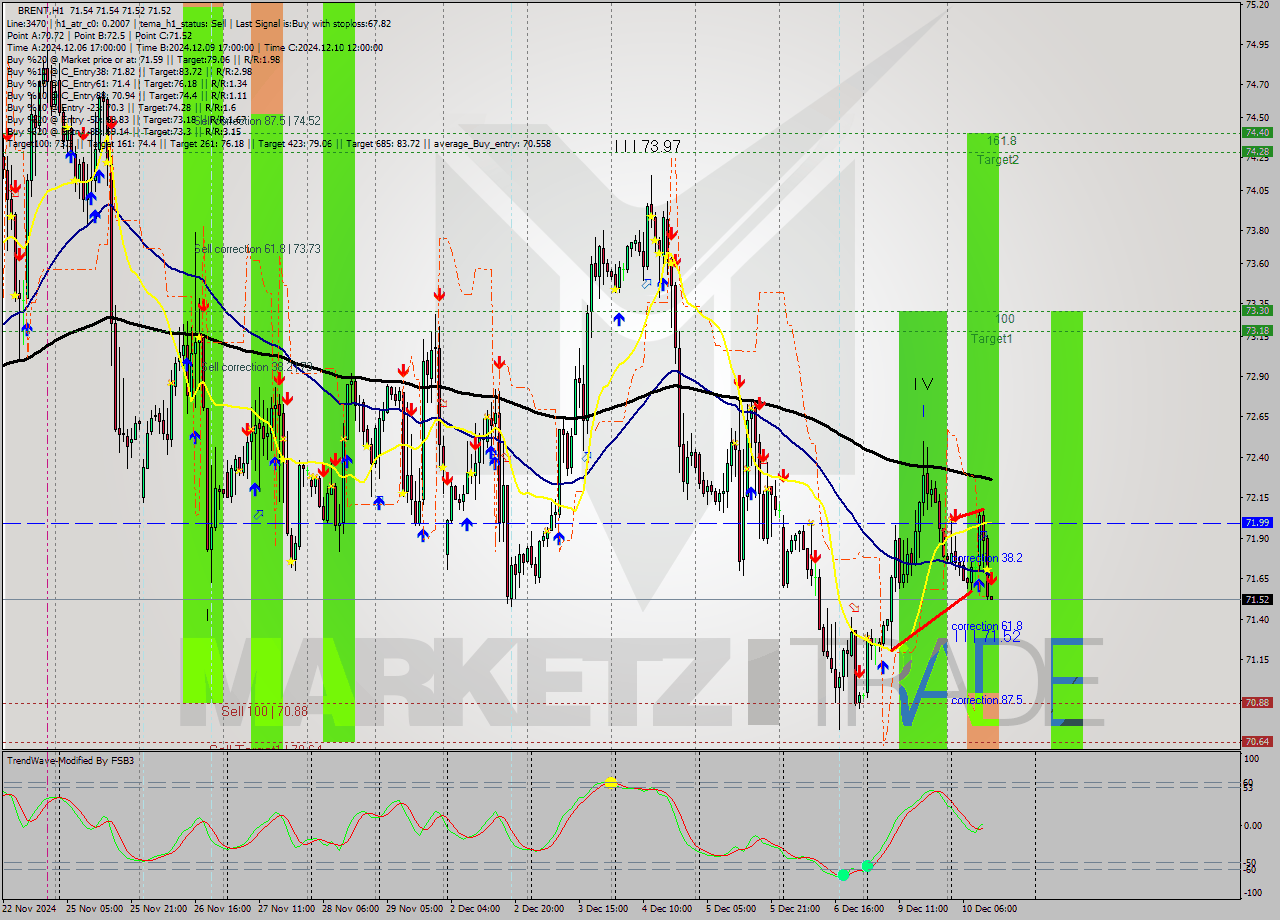Select the 'Target2' label
This screenshot has width=1280, height=920.
998,159
